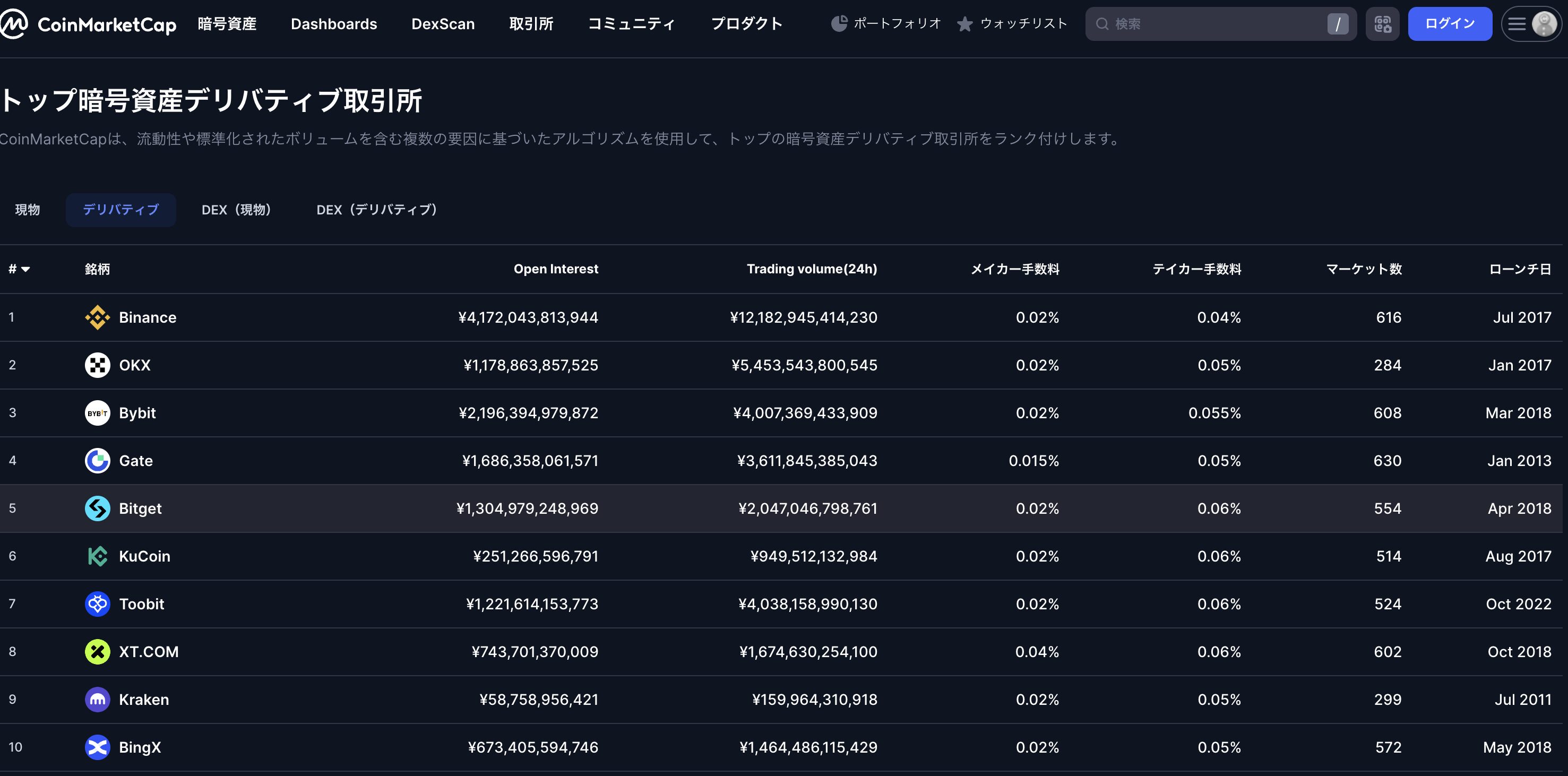Click the Binance exchange logo

point(97,317)
